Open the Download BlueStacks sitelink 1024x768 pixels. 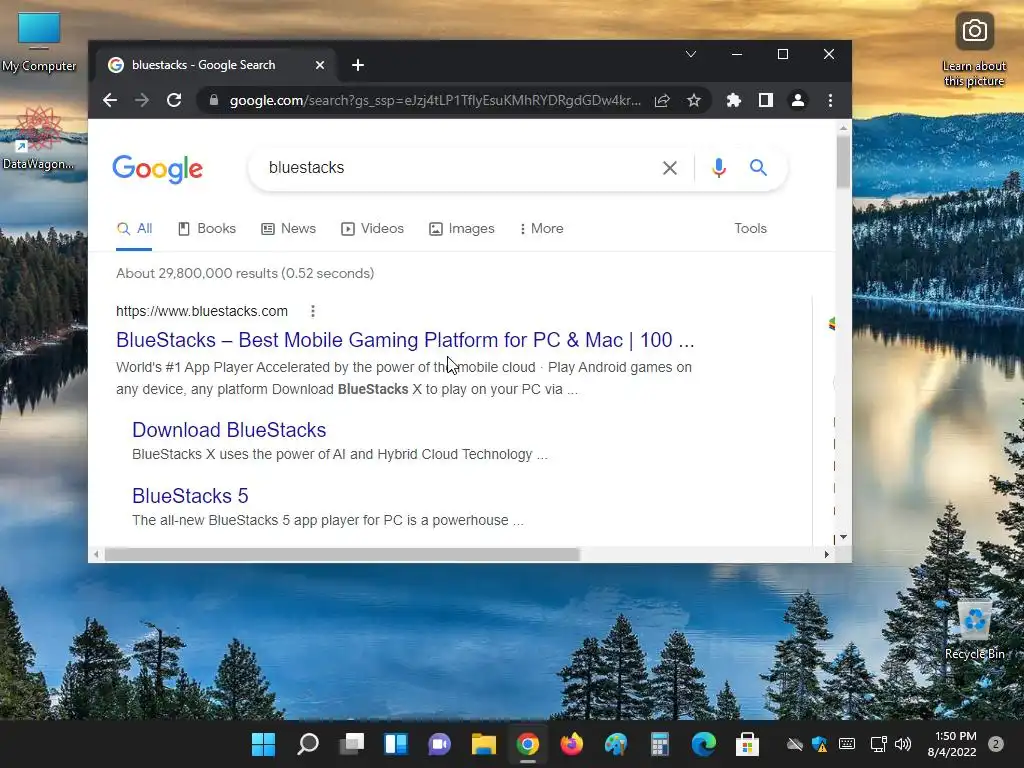click(x=229, y=430)
